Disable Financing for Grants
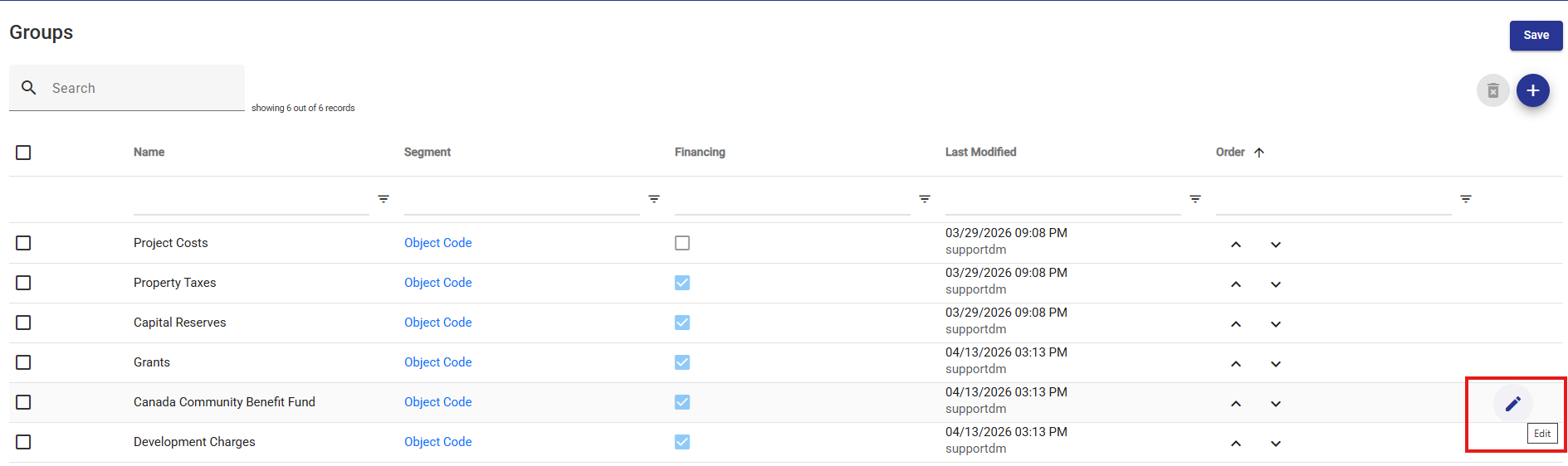 tap(682, 362)
